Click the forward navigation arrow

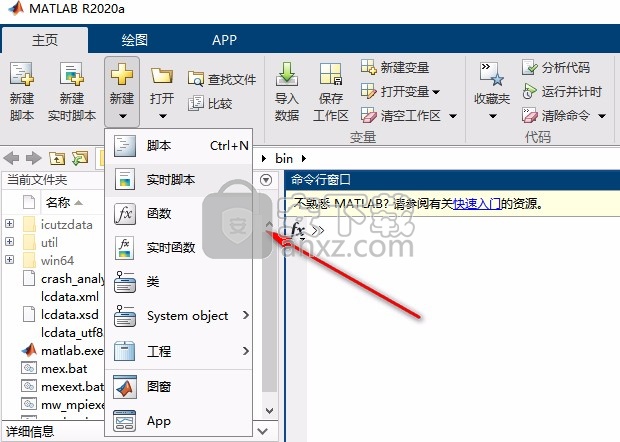pos(34,158)
